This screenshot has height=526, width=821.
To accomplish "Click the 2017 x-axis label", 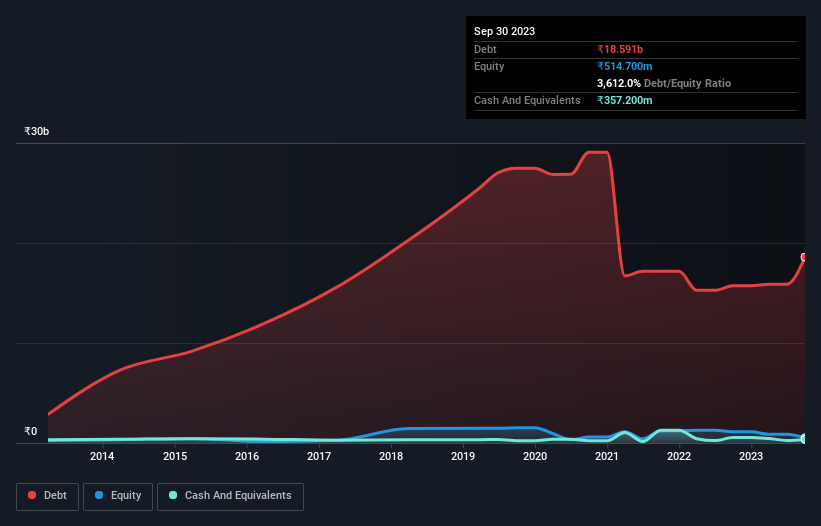I will pyautogui.click(x=319, y=456).
